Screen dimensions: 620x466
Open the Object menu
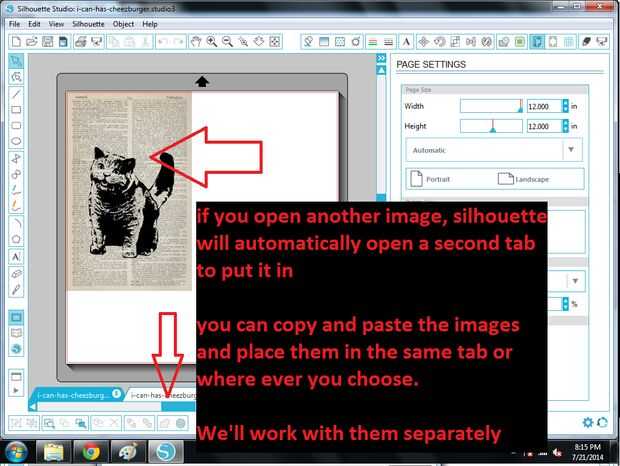point(123,24)
